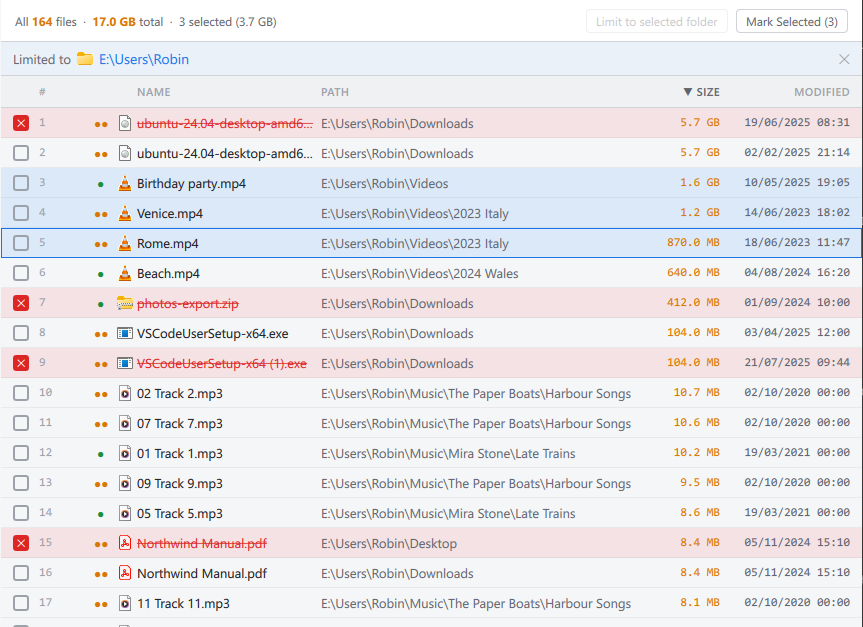Click the audio icon of 05 Track 5.mp3
863x627 pixels.
pyautogui.click(x=125, y=513)
